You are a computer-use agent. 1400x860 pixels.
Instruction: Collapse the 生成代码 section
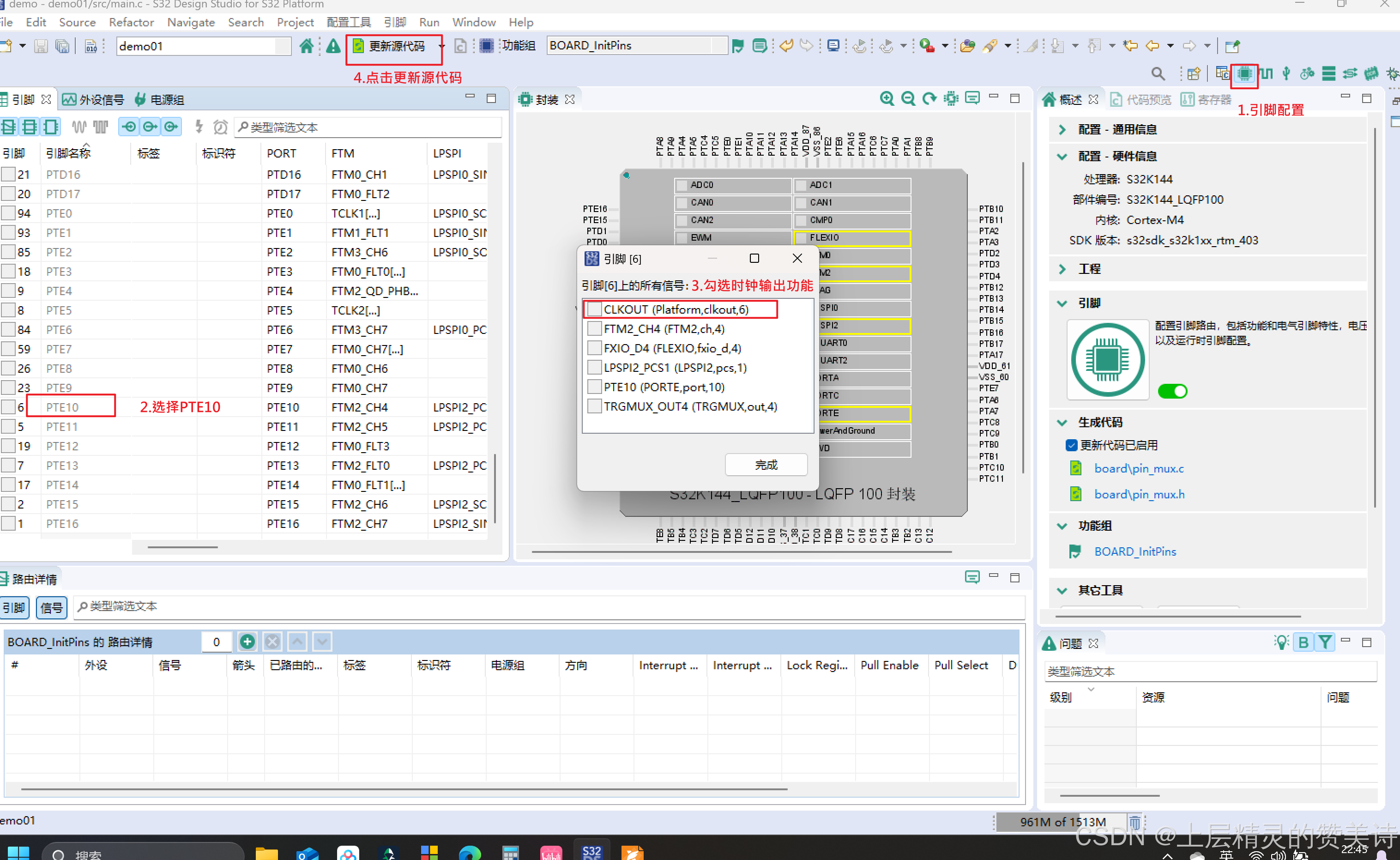click(1062, 423)
